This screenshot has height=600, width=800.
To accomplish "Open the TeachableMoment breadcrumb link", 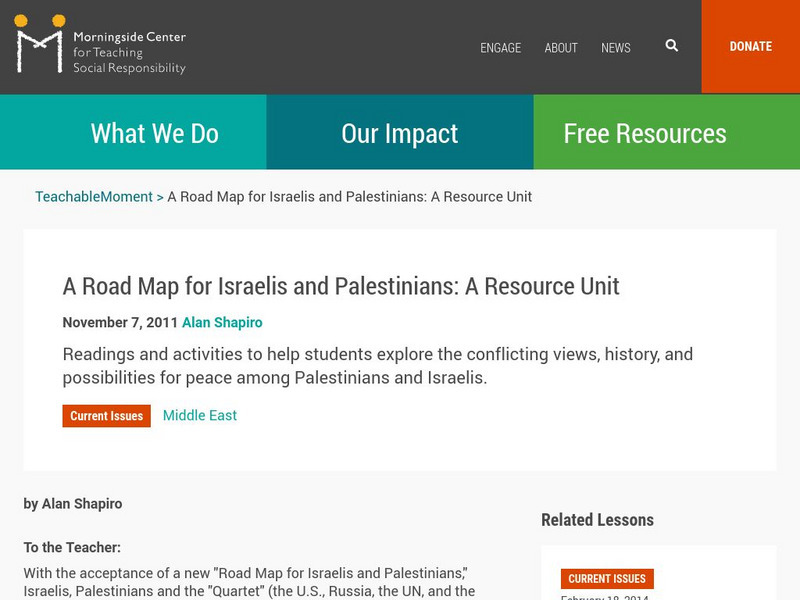I will [x=95, y=197].
